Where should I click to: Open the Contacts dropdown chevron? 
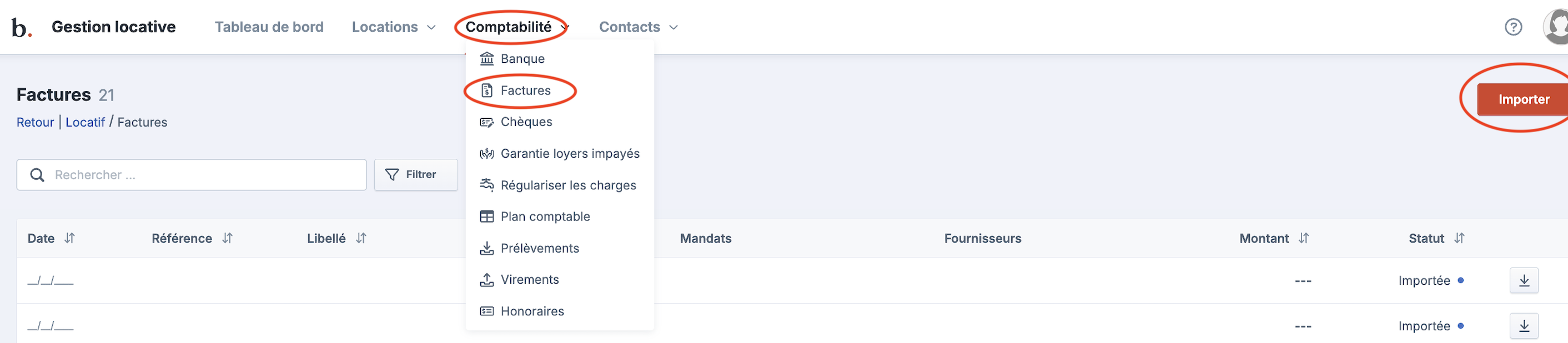pyautogui.click(x=673, y=27)
